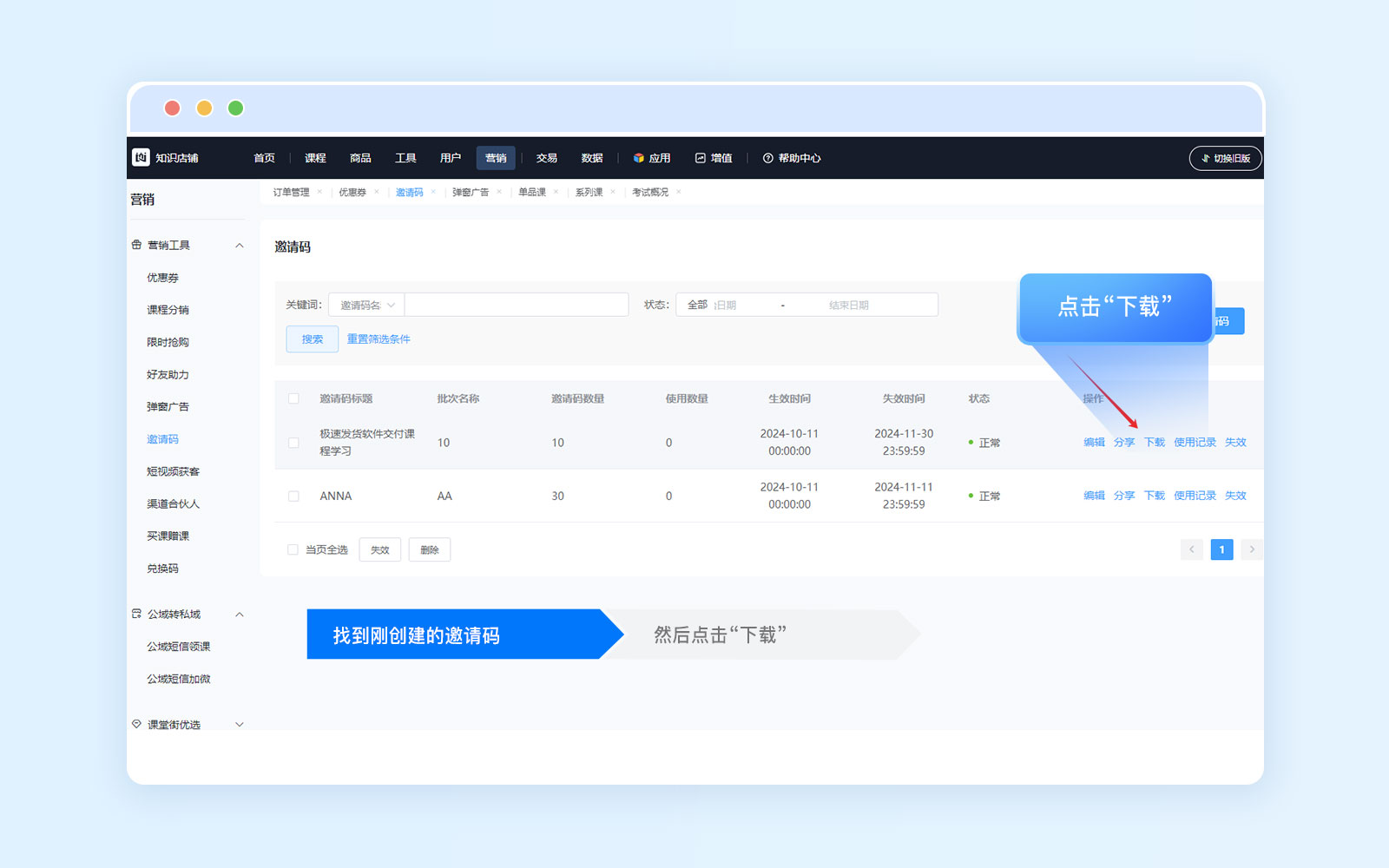
Task: Open 课程分销 in the sidebar
Action: [x=168, y=310]
